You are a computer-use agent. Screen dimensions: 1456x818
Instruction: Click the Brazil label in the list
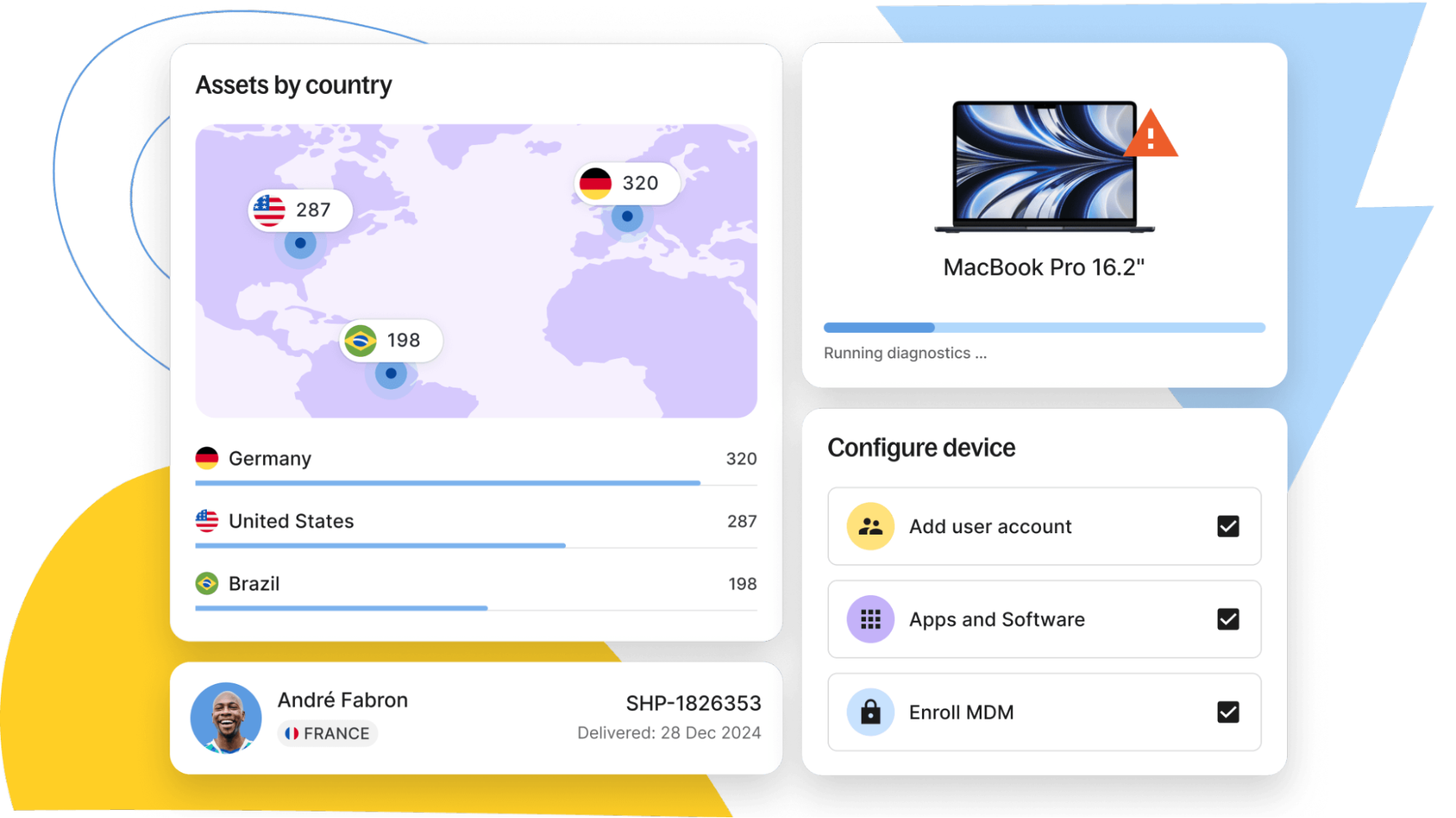(254, 583)
